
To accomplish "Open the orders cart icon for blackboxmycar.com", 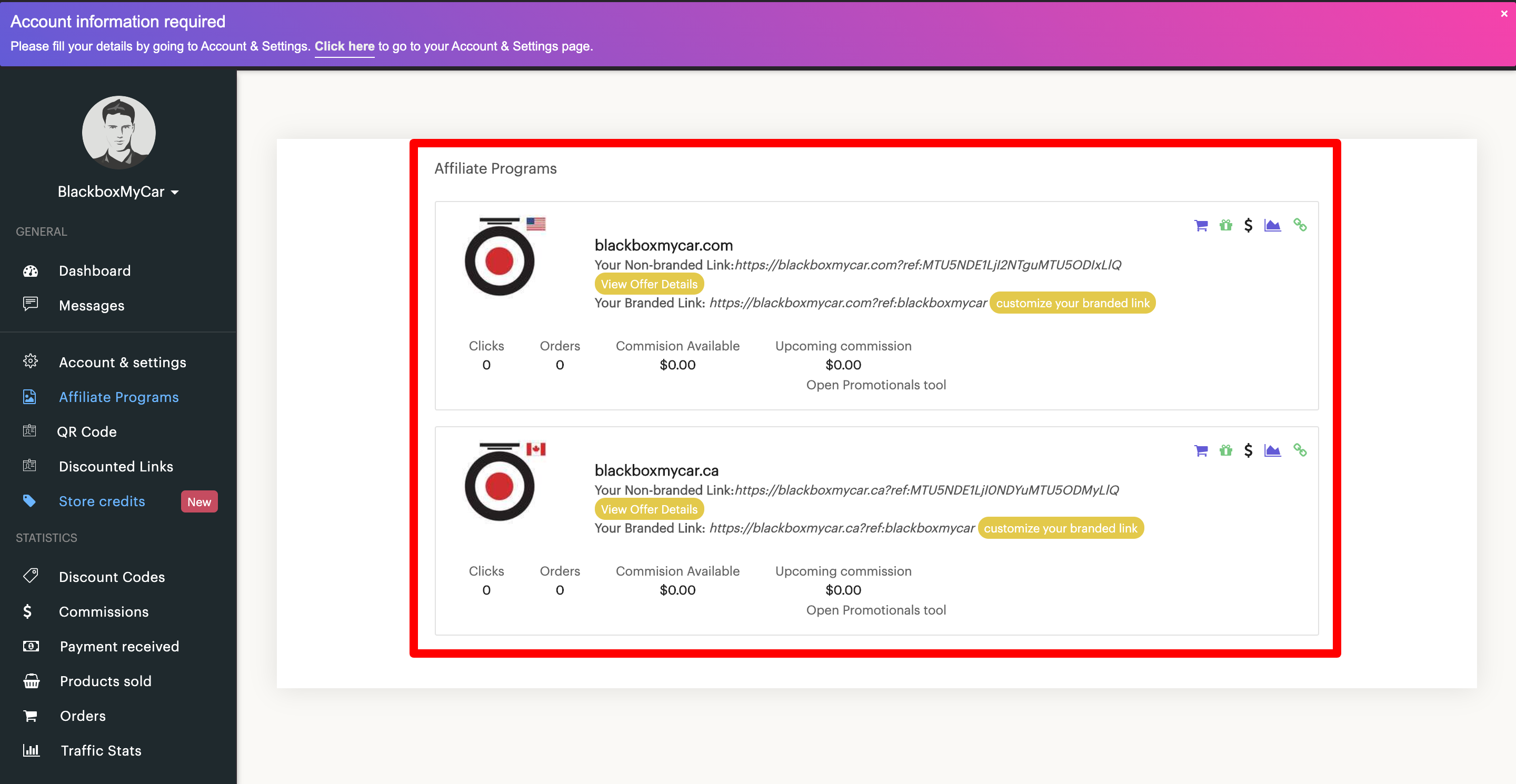I will coord(1201,225).
